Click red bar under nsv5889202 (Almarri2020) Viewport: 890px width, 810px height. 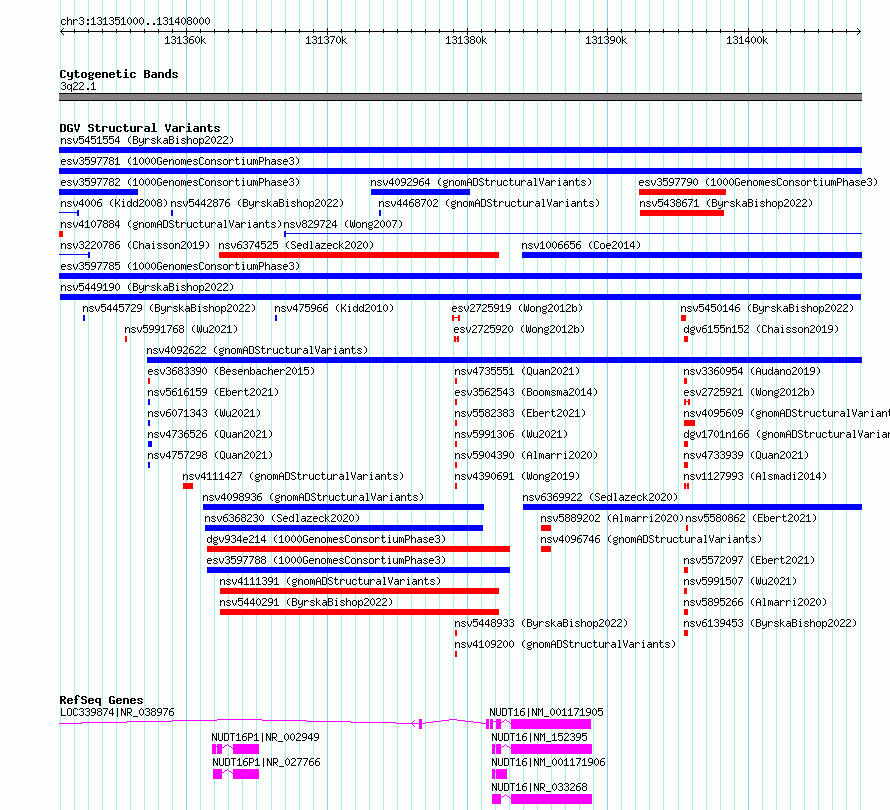coord(546,528)
